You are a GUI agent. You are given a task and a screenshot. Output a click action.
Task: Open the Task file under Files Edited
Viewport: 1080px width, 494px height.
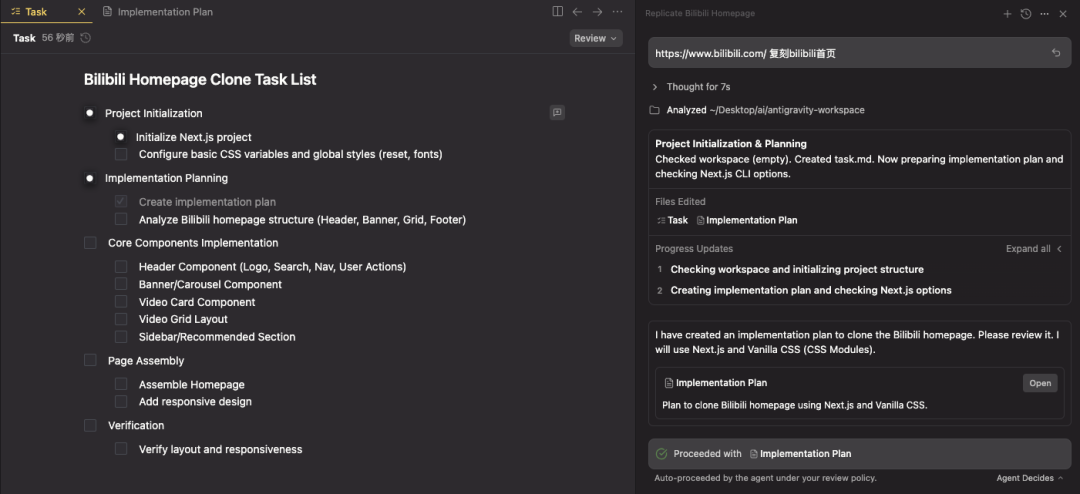pyautogui.click(x=672, y=220)
